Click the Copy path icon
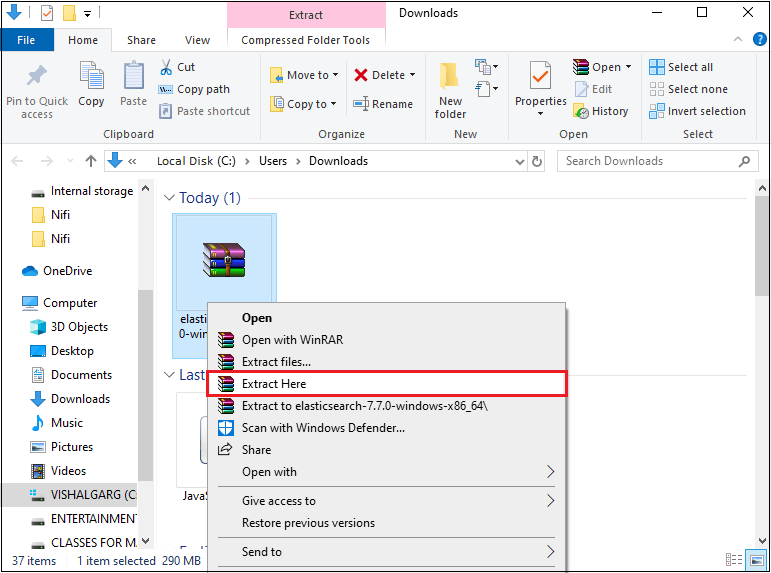Viewport: 771px width, 573px height. 165,90
